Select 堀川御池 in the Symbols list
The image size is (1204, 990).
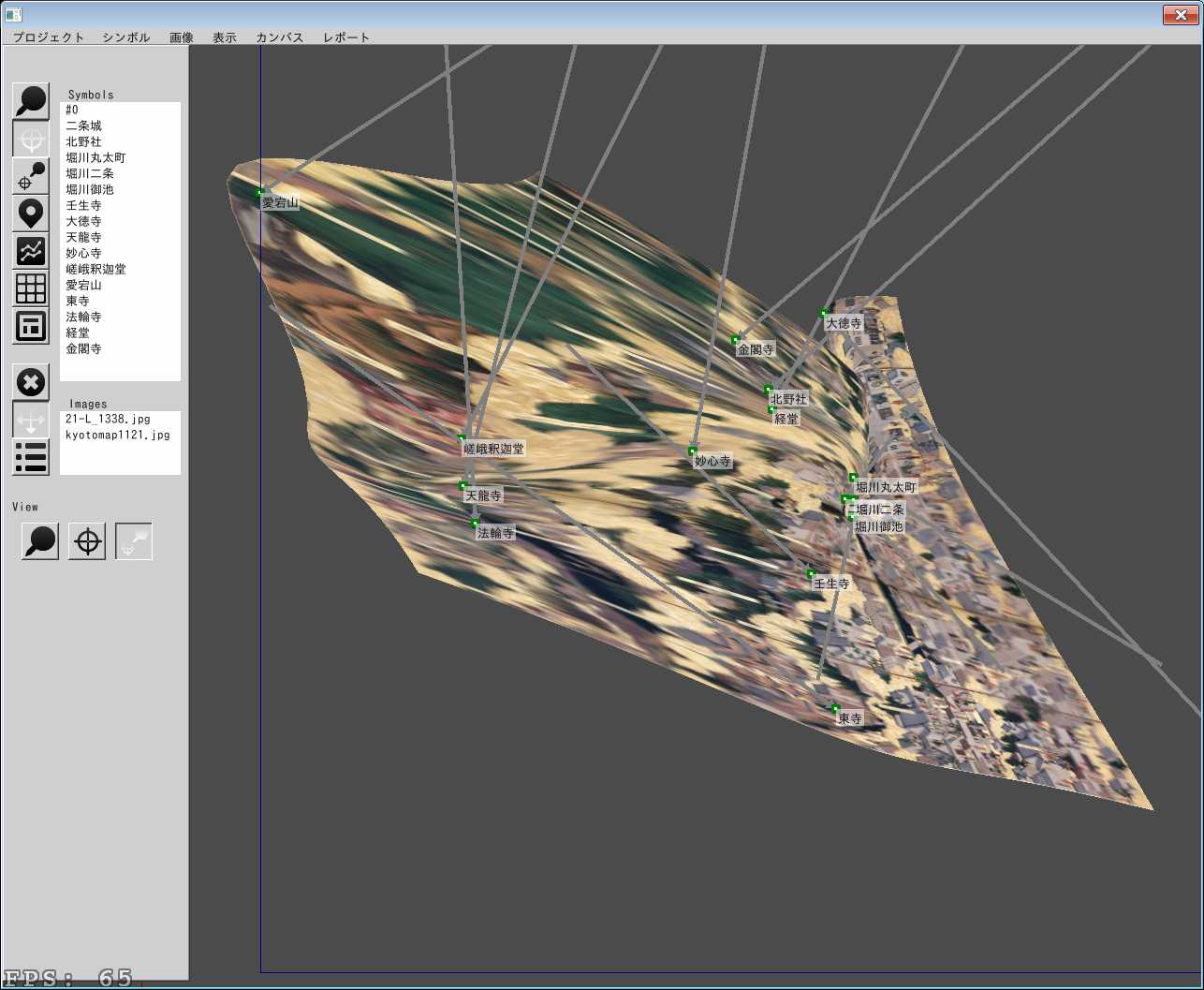(x=120, y=189)
